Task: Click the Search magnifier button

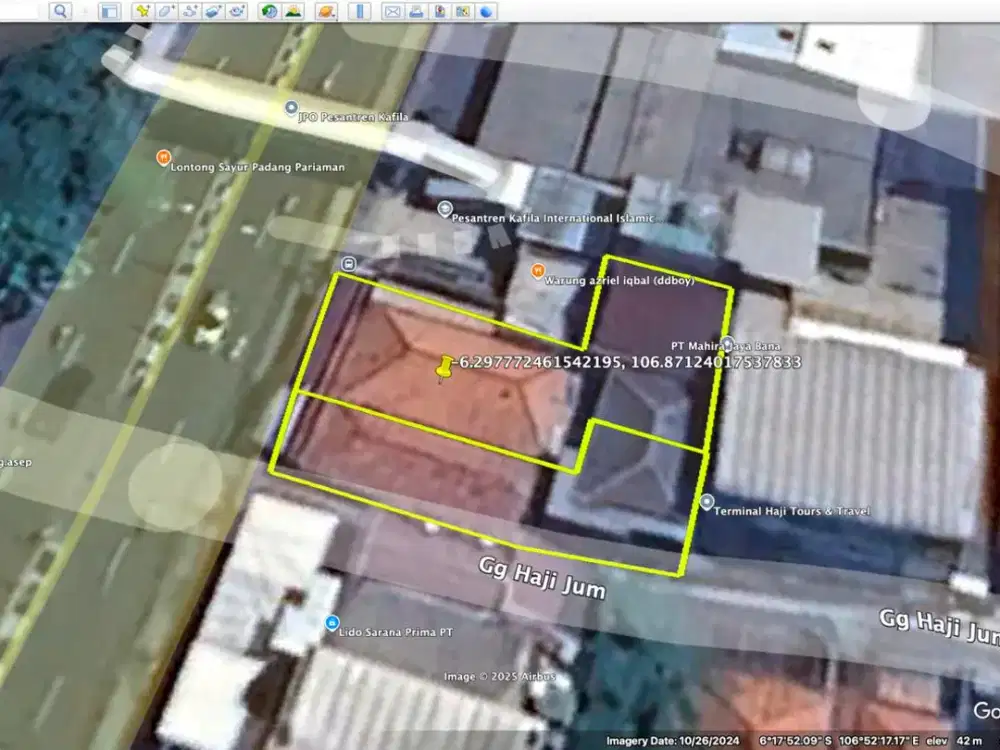Action: click(x=60, y=11)
